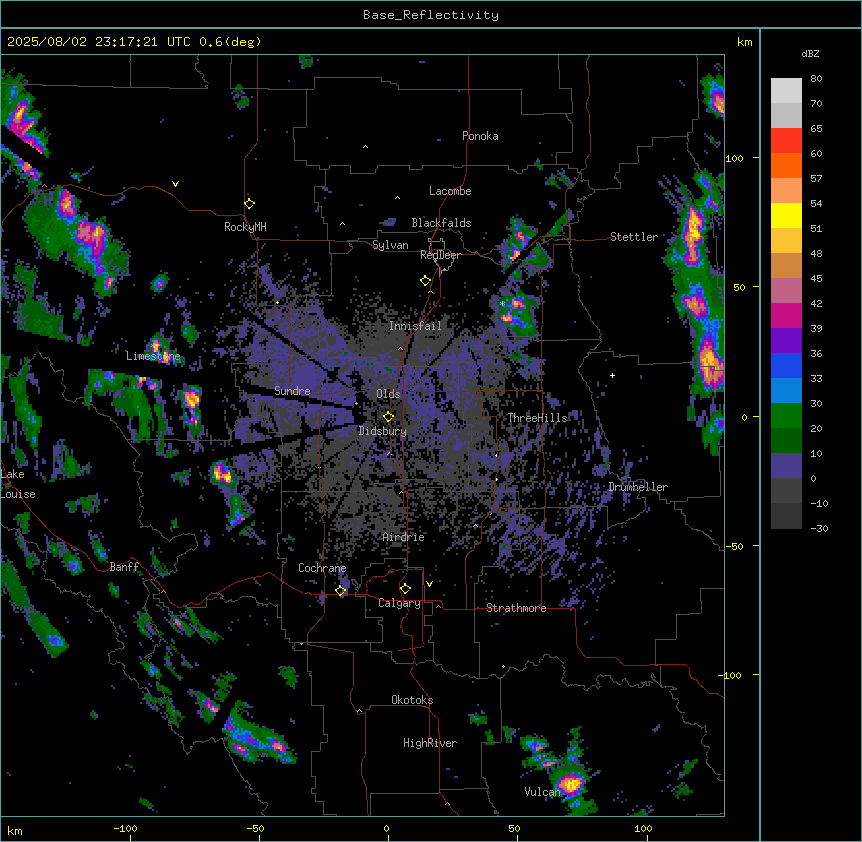Click the ThreeHills town label
This screenshot has height=842, width=862.
537,418
